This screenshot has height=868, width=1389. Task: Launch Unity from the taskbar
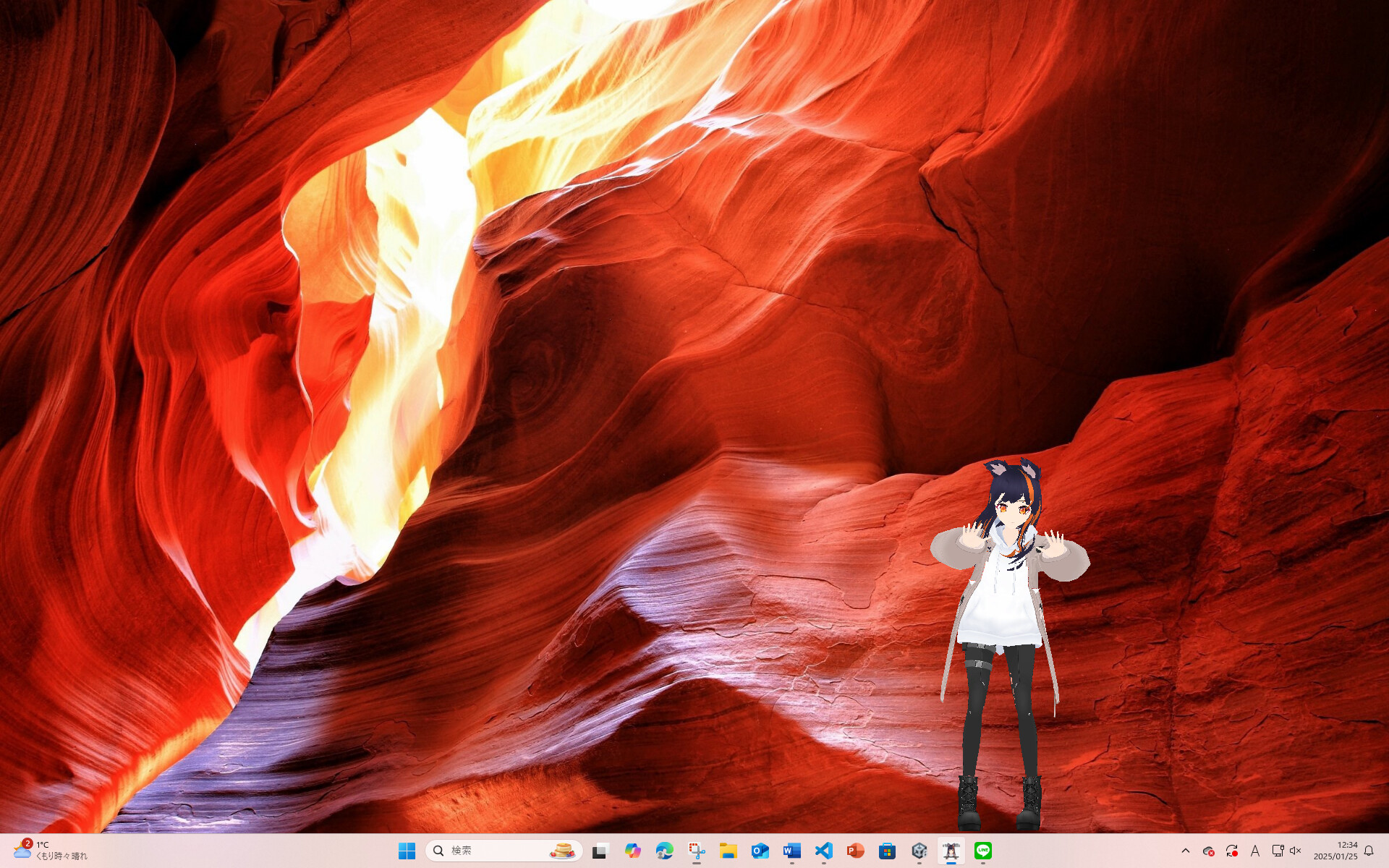pos(919,851)
